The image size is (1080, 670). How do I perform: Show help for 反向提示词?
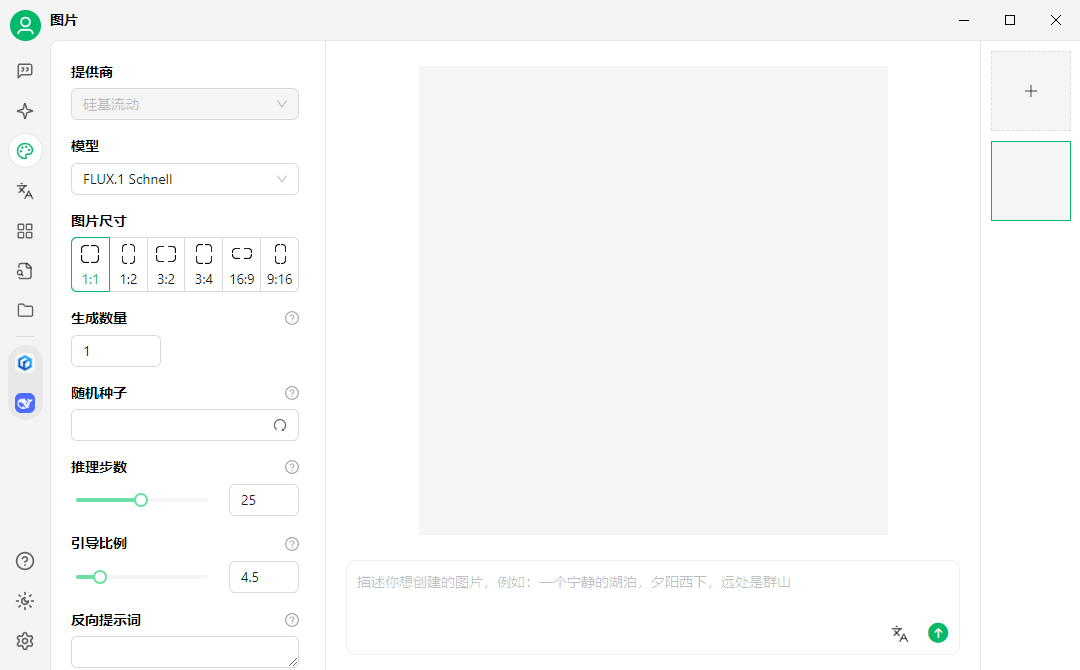pyautogui.click(x=292, y=620)
